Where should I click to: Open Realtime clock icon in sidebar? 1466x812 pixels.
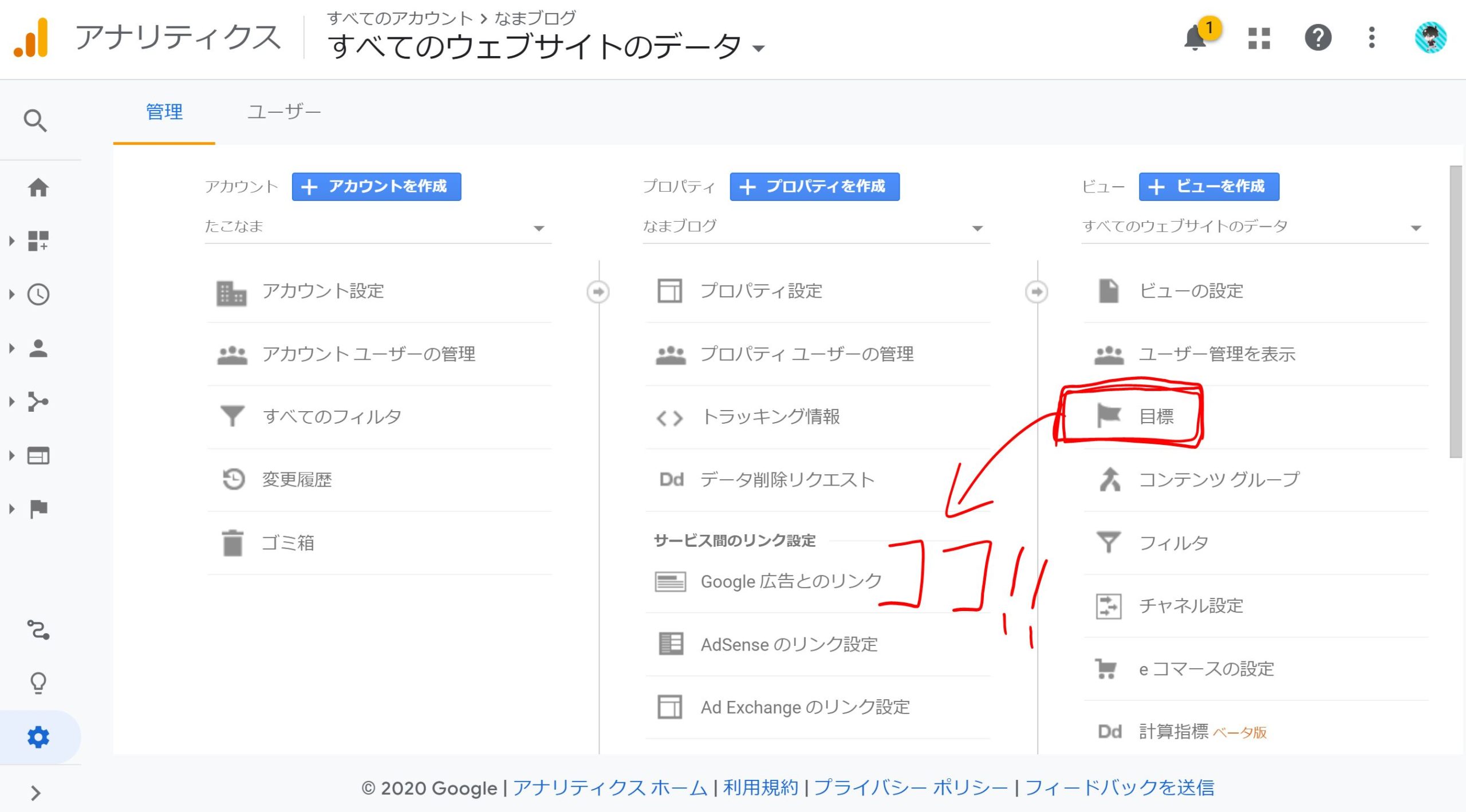[38, 294]
